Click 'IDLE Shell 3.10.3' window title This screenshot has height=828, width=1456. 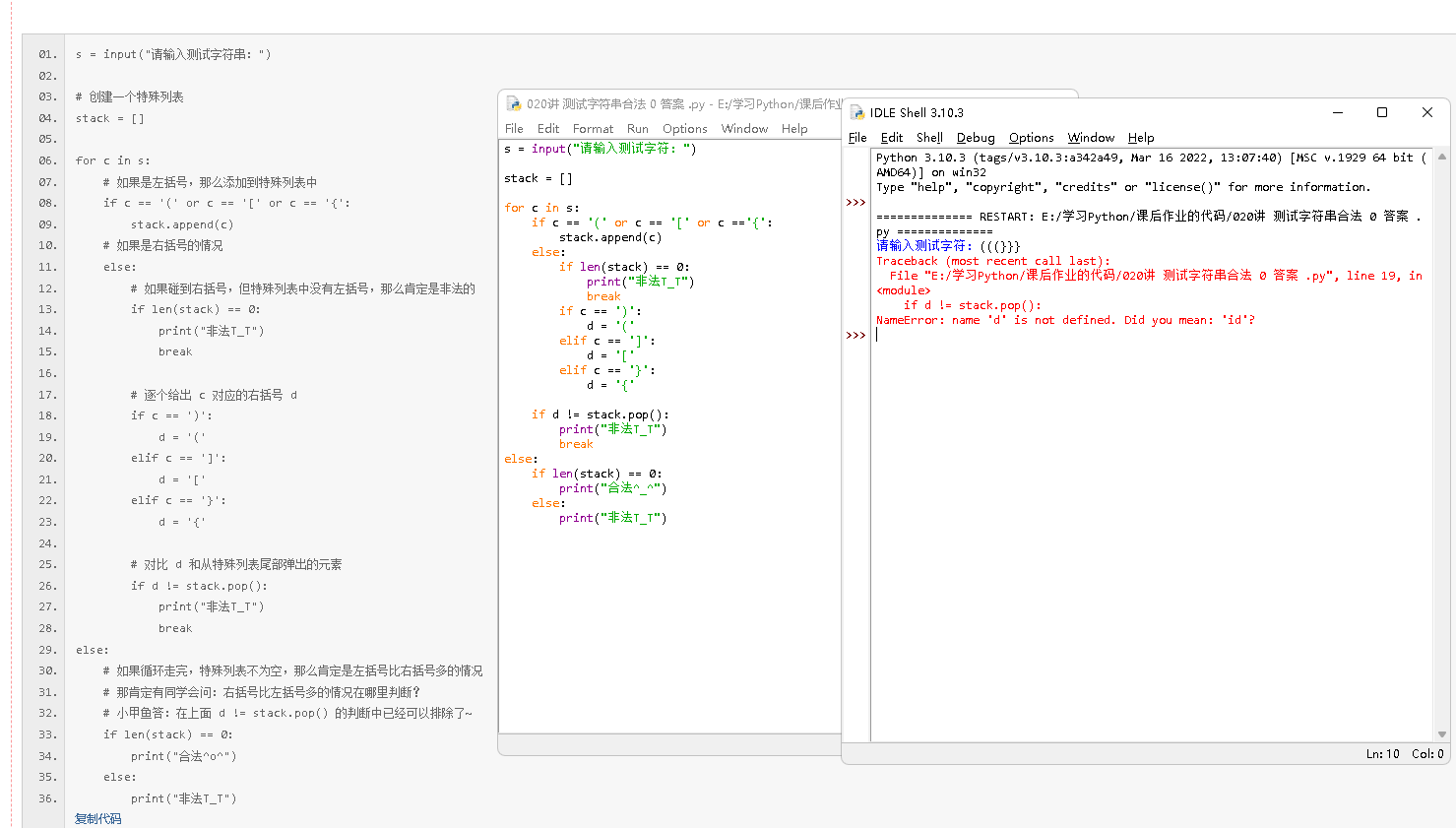tap(917, 113)
